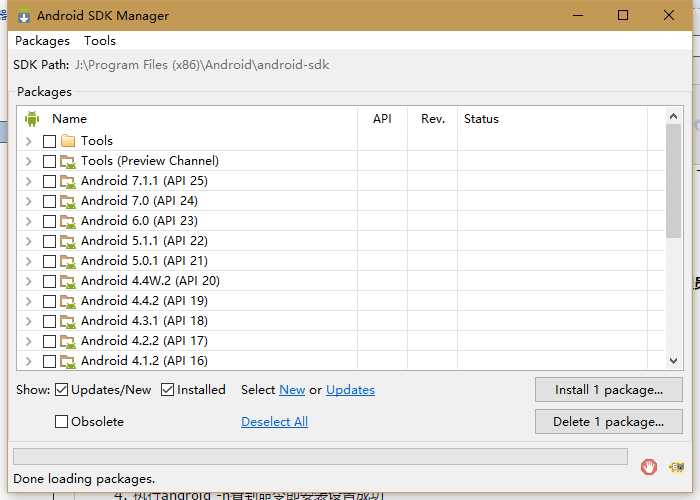
Task: Check the Android 4.2.2 (API 17) checkbox
Action: point(49,342)
